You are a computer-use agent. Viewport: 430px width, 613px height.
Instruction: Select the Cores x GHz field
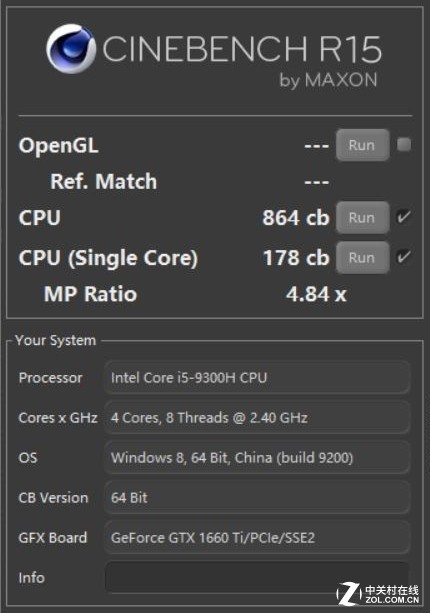click(x=257, y=418)
